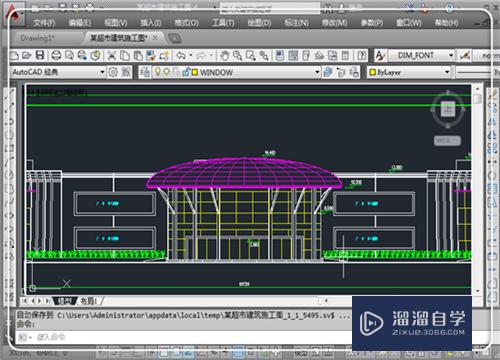Open the 工具(T) menu
Viewport: 500px width, 360px height.
tap(223, 23)
